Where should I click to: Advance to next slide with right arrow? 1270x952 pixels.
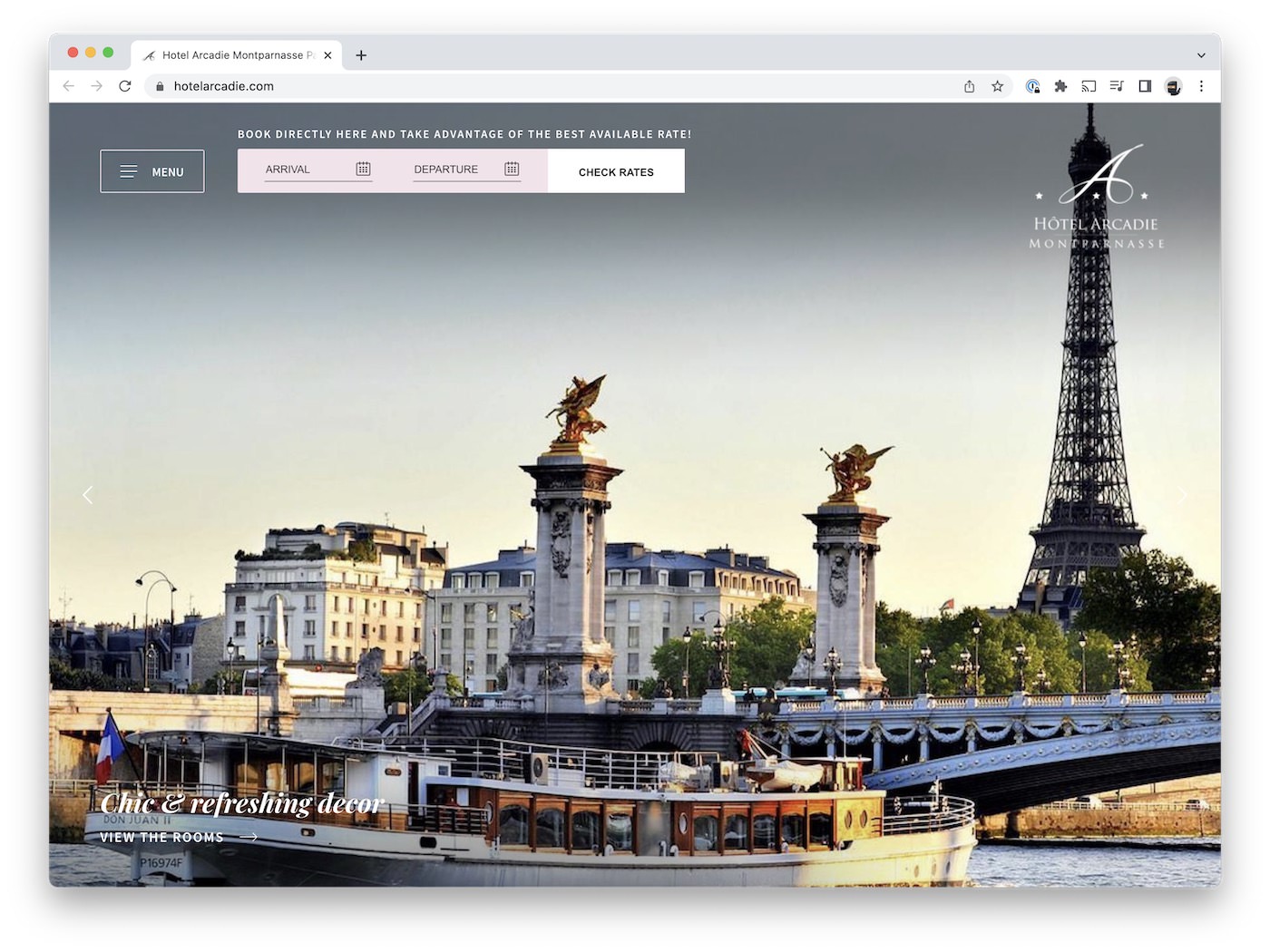1182,495
